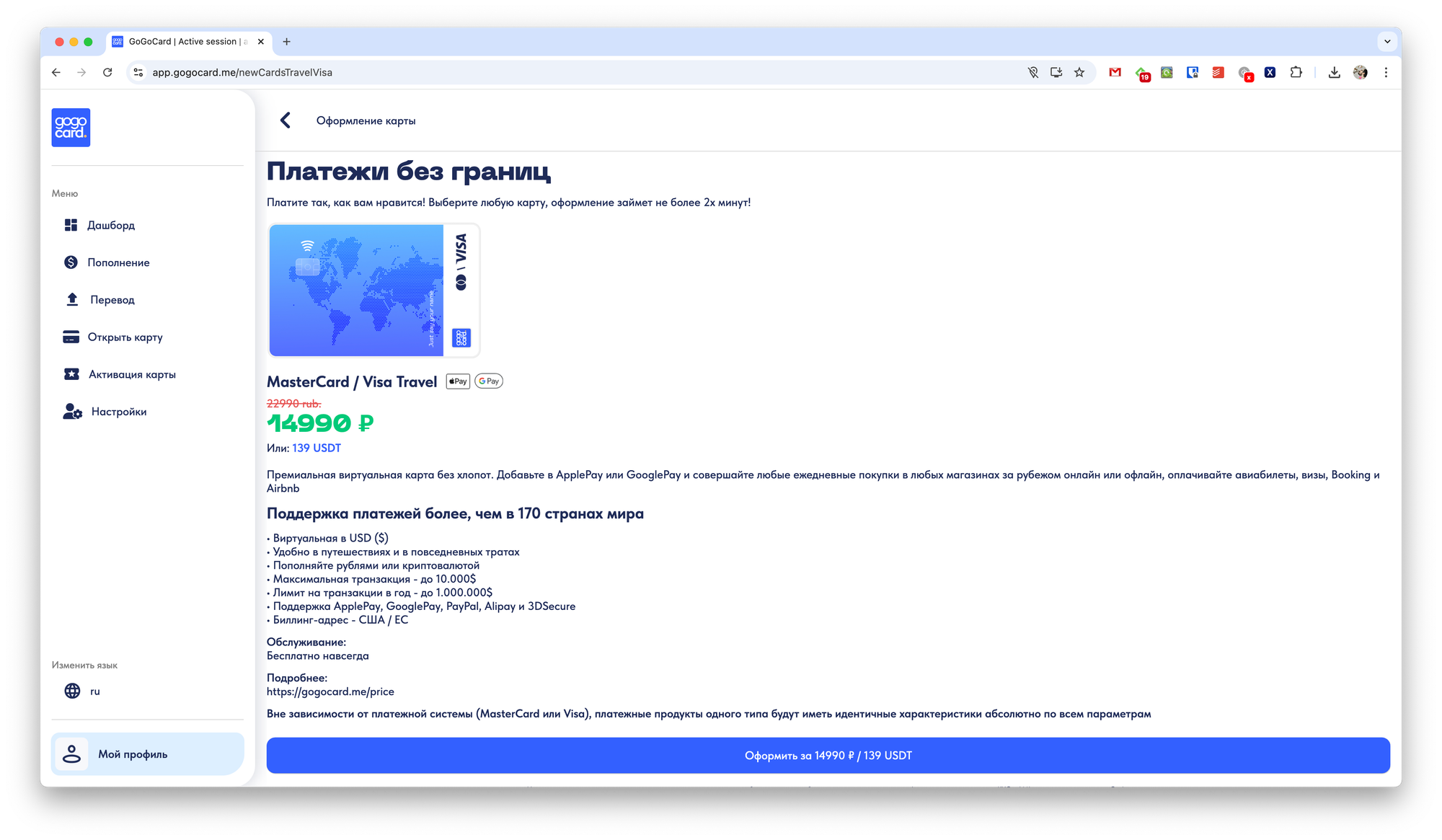The height and width of the screenshot is (840, 1442).
Task: Bookmark page with star icon
Action: [1079, 72]
